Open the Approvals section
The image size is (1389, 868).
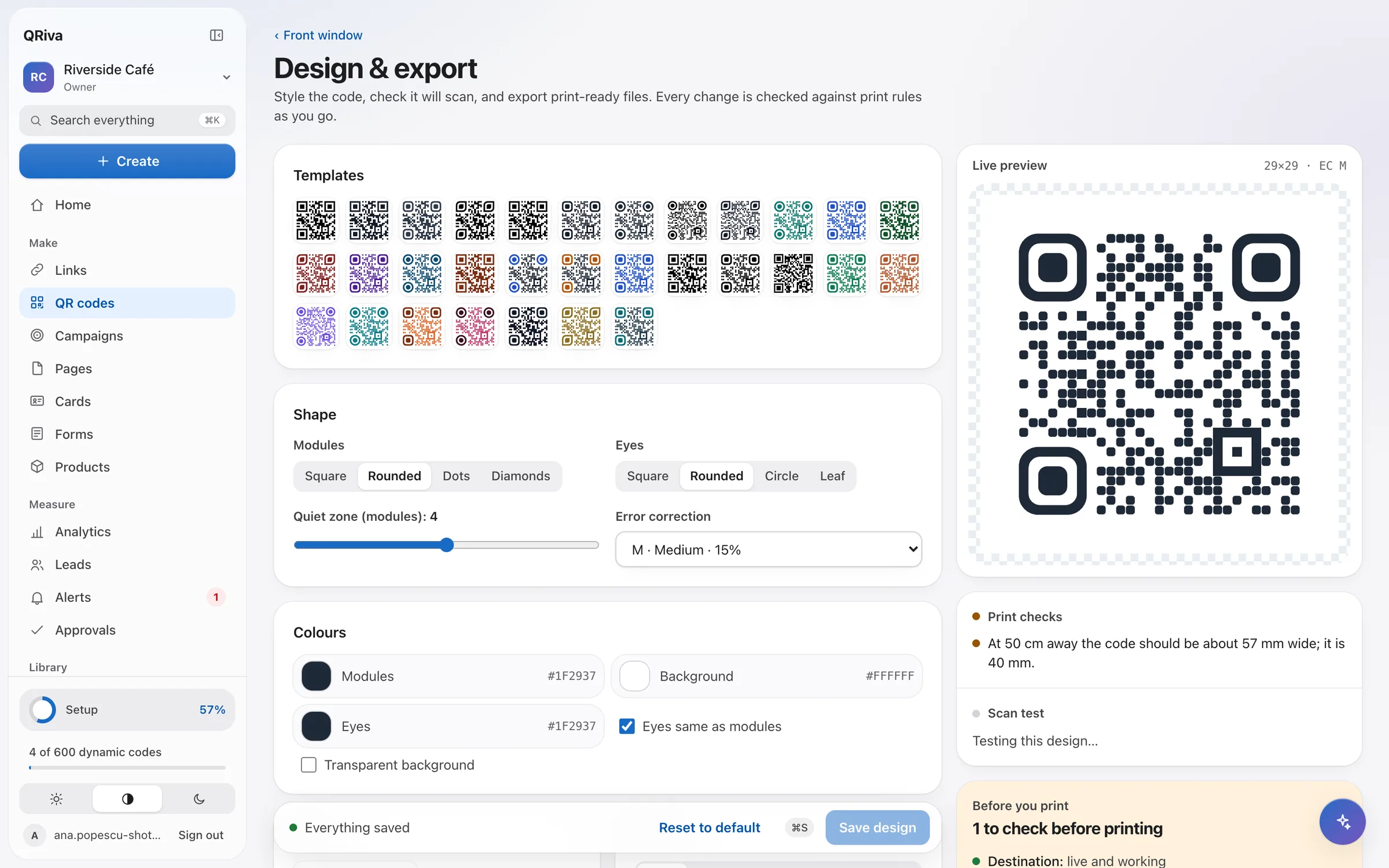tap(127, 630)
